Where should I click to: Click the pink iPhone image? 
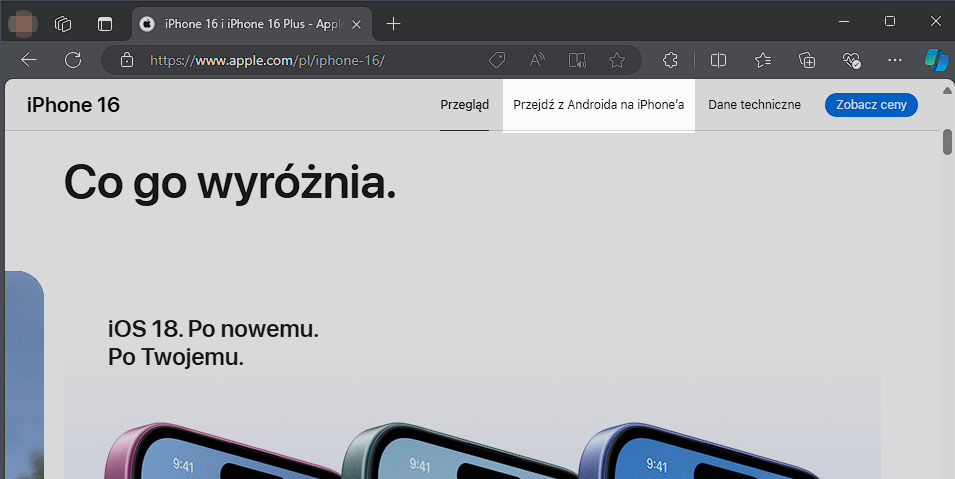coord(222,451)
